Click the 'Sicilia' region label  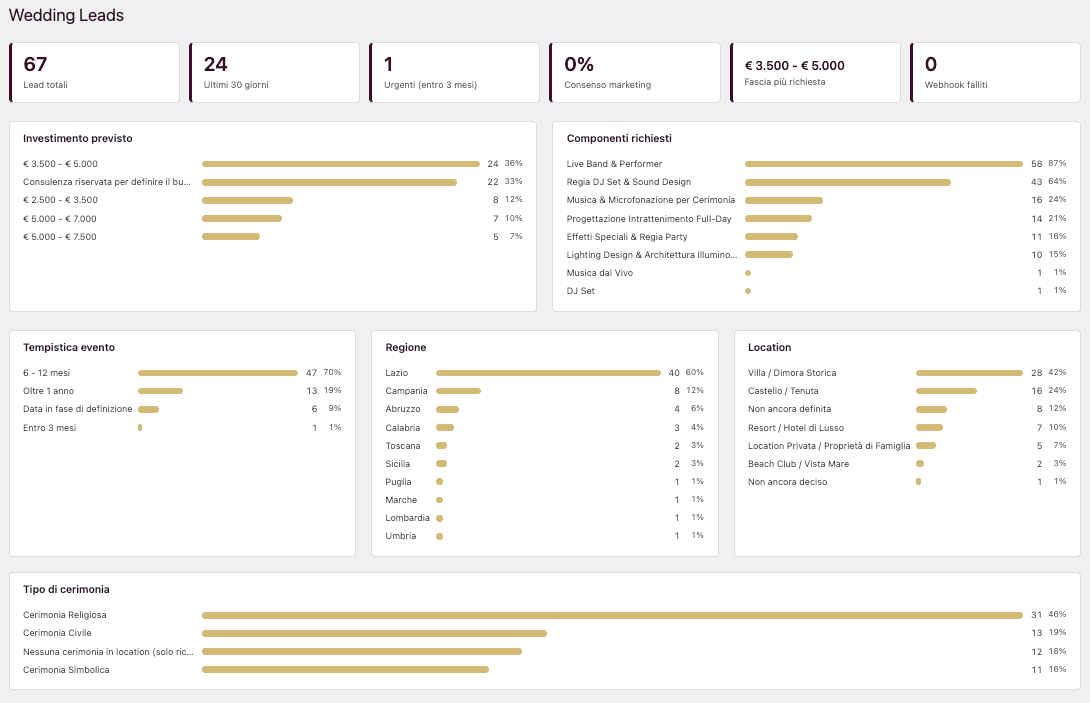tap(398, 464)
